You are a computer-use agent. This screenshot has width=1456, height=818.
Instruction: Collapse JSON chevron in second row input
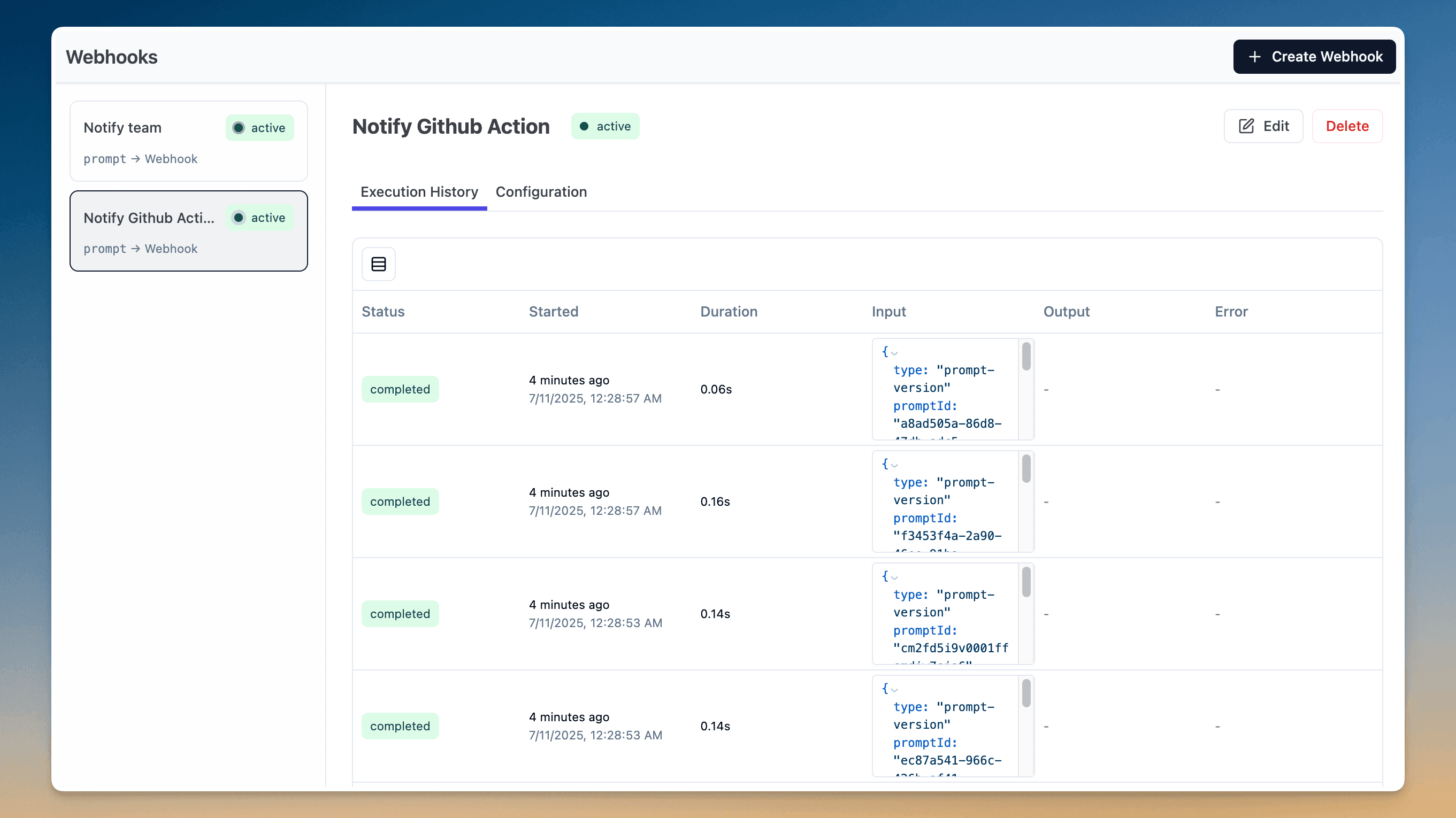[894, 466]
